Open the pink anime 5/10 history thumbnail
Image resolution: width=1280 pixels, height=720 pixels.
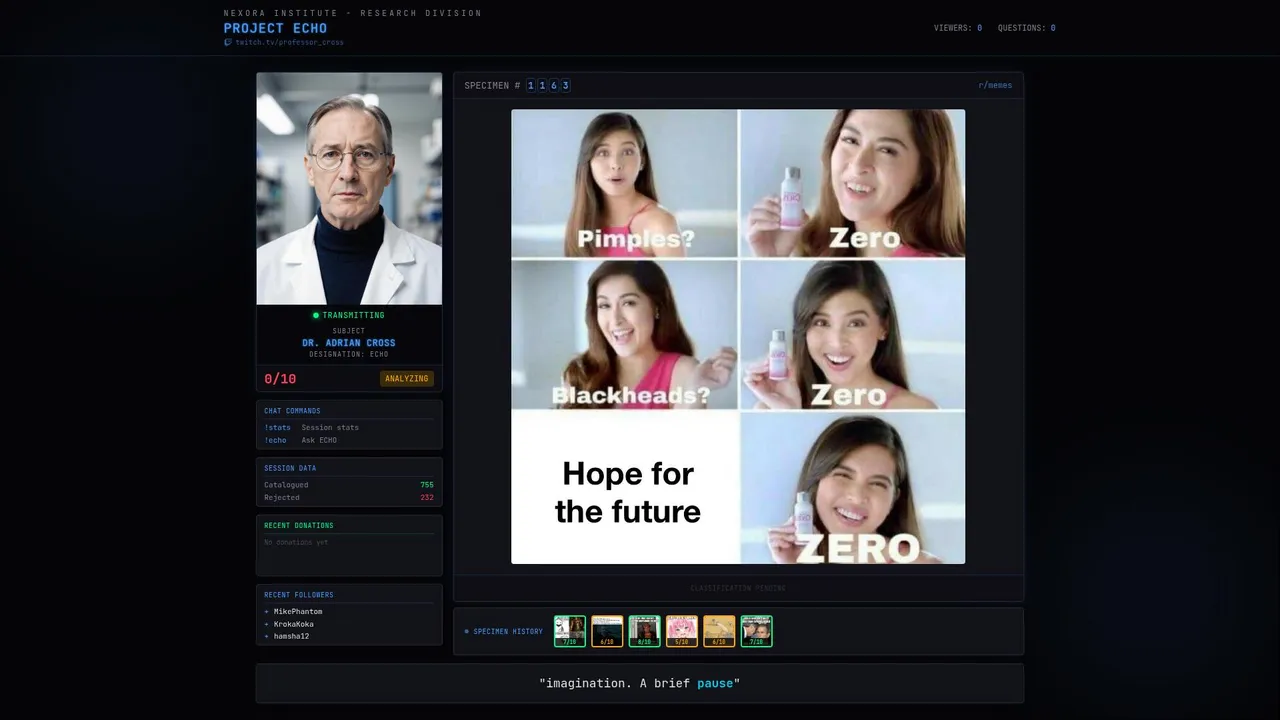[681, 631]
